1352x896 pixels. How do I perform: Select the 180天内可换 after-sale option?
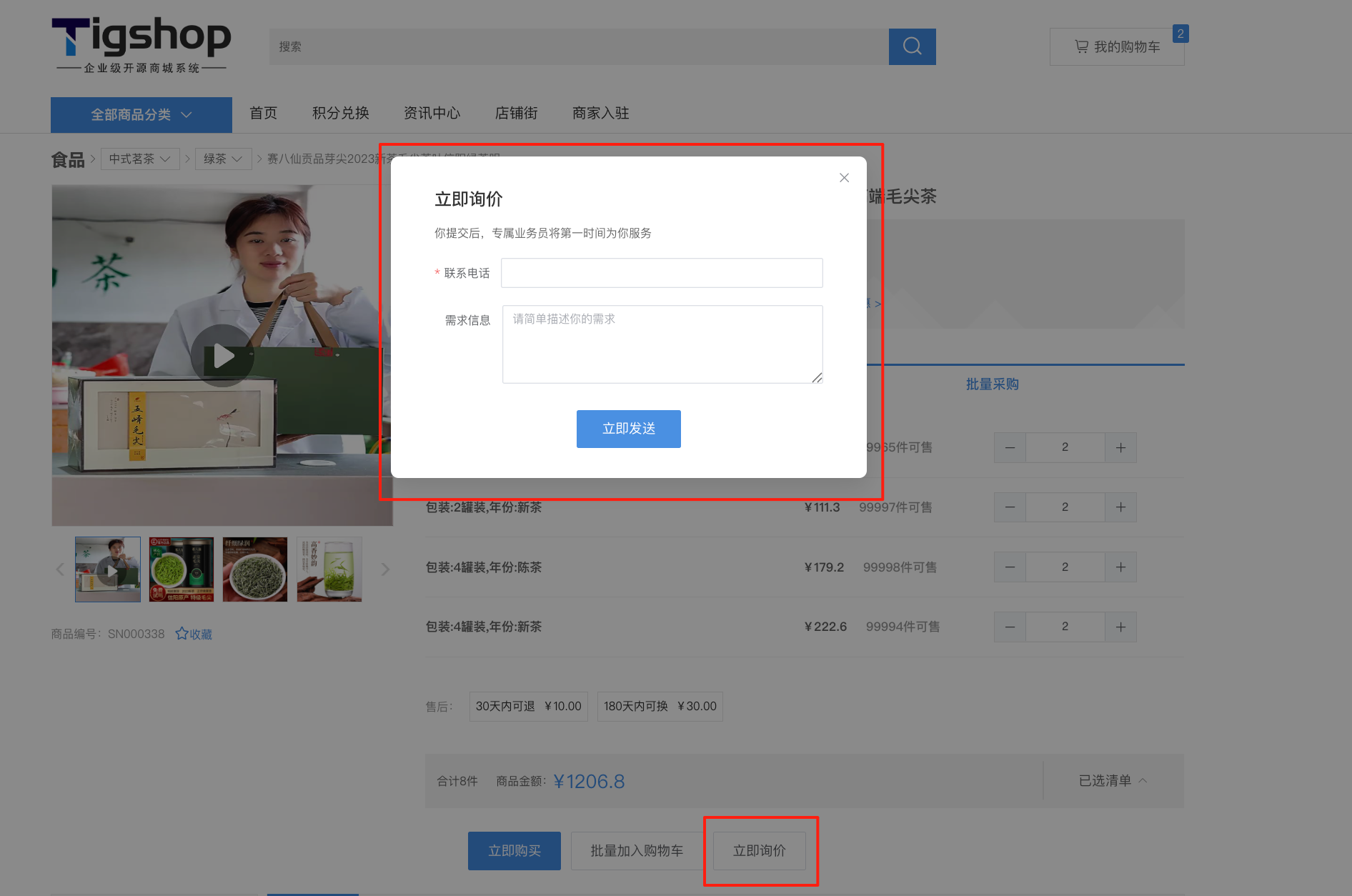[660, 706]
